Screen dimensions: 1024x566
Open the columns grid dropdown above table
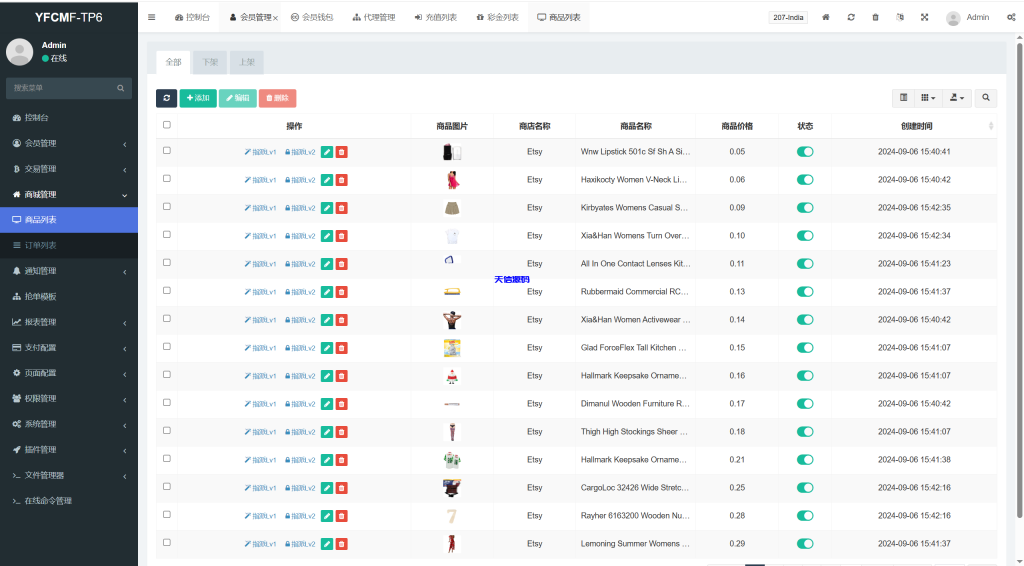pyautogui.click(x=928, y=98)
